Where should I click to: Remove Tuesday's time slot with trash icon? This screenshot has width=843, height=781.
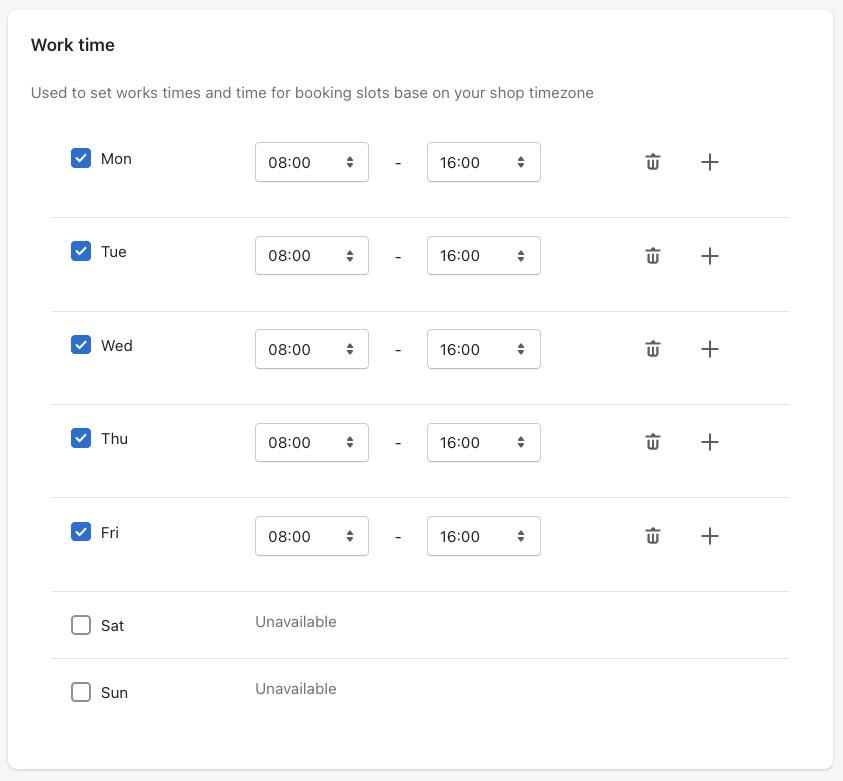point(652,256)
